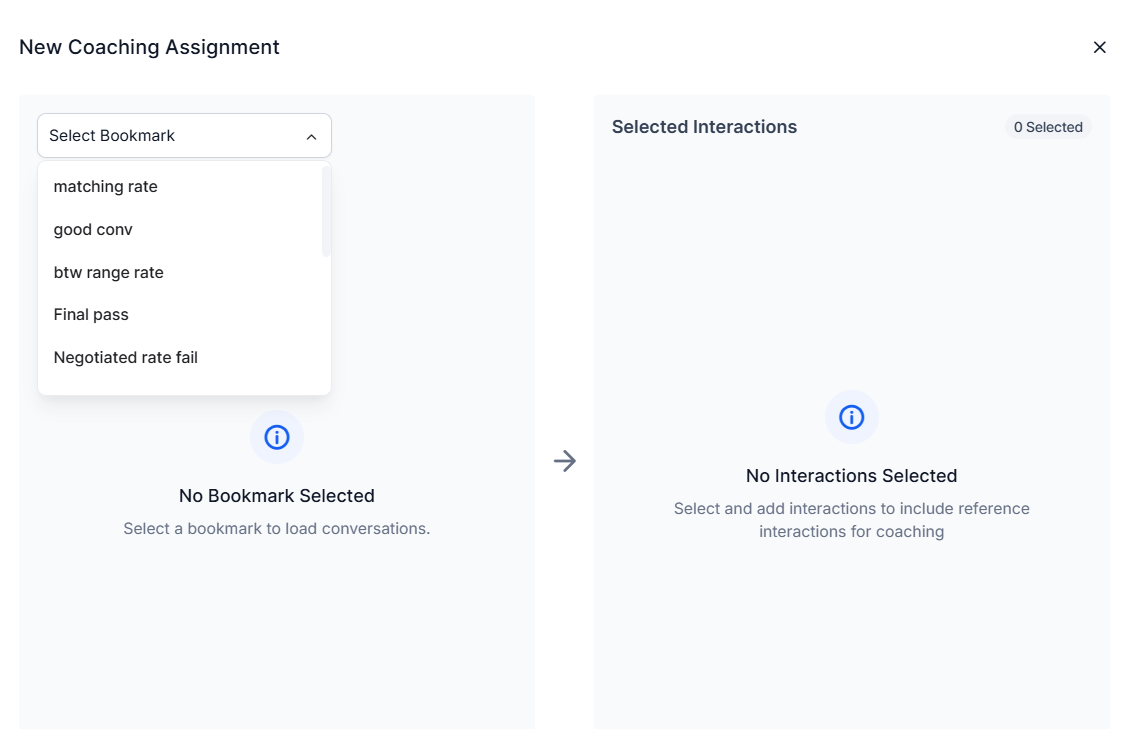
Task: Click the Selected Interactions panel heading
Action: click(704, 127)
